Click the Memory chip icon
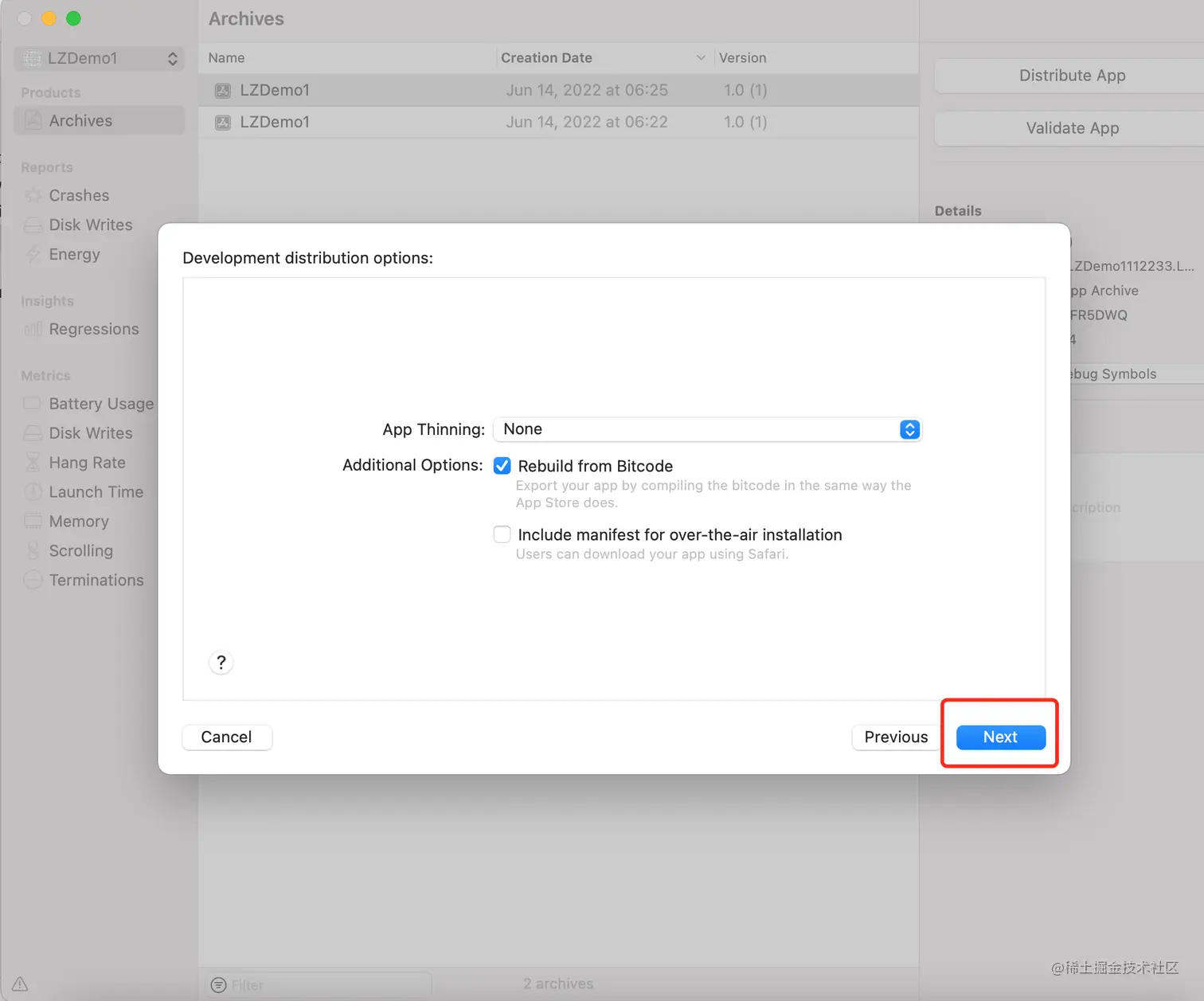 (33, 522)
